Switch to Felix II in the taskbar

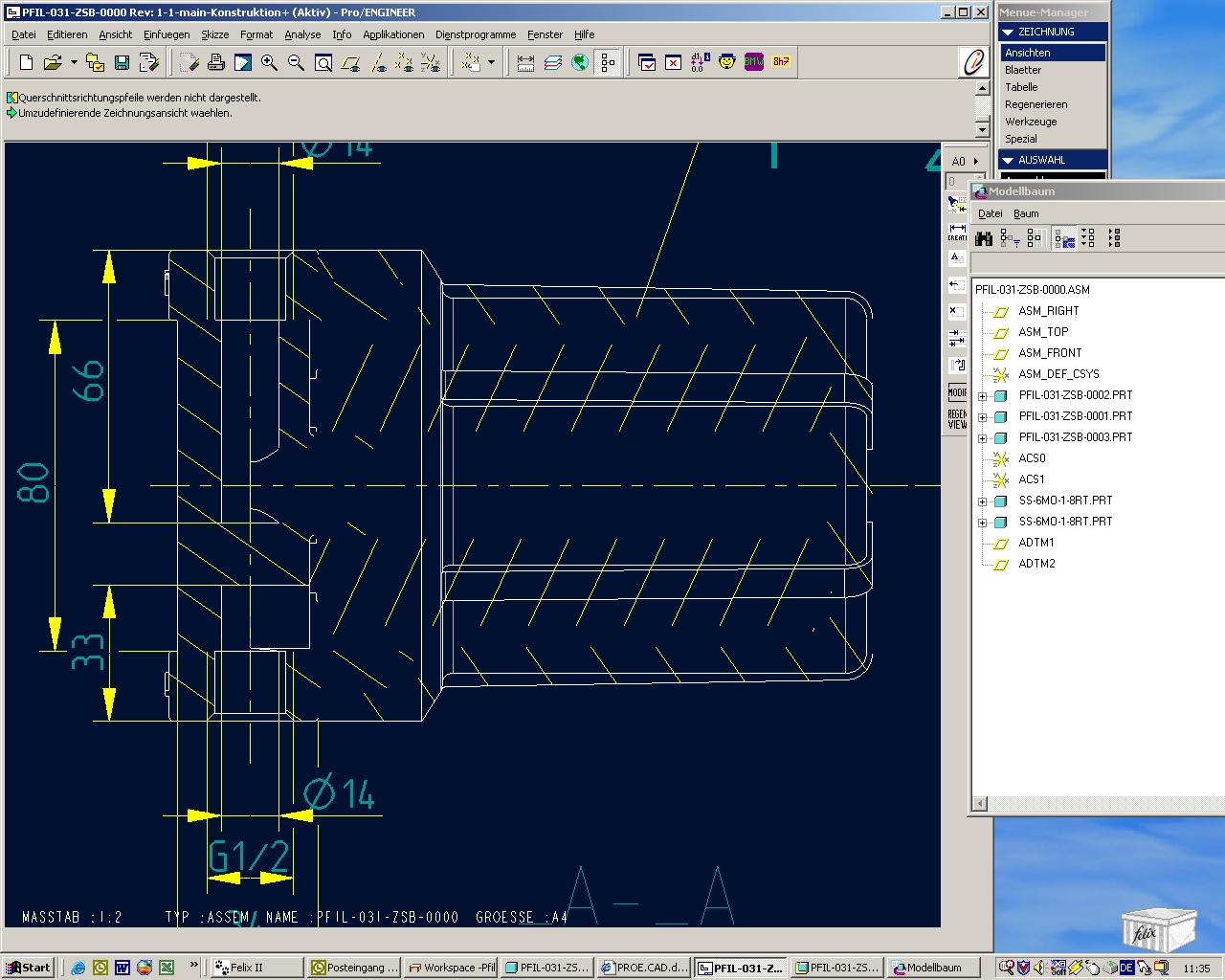(x=256, y=968)
